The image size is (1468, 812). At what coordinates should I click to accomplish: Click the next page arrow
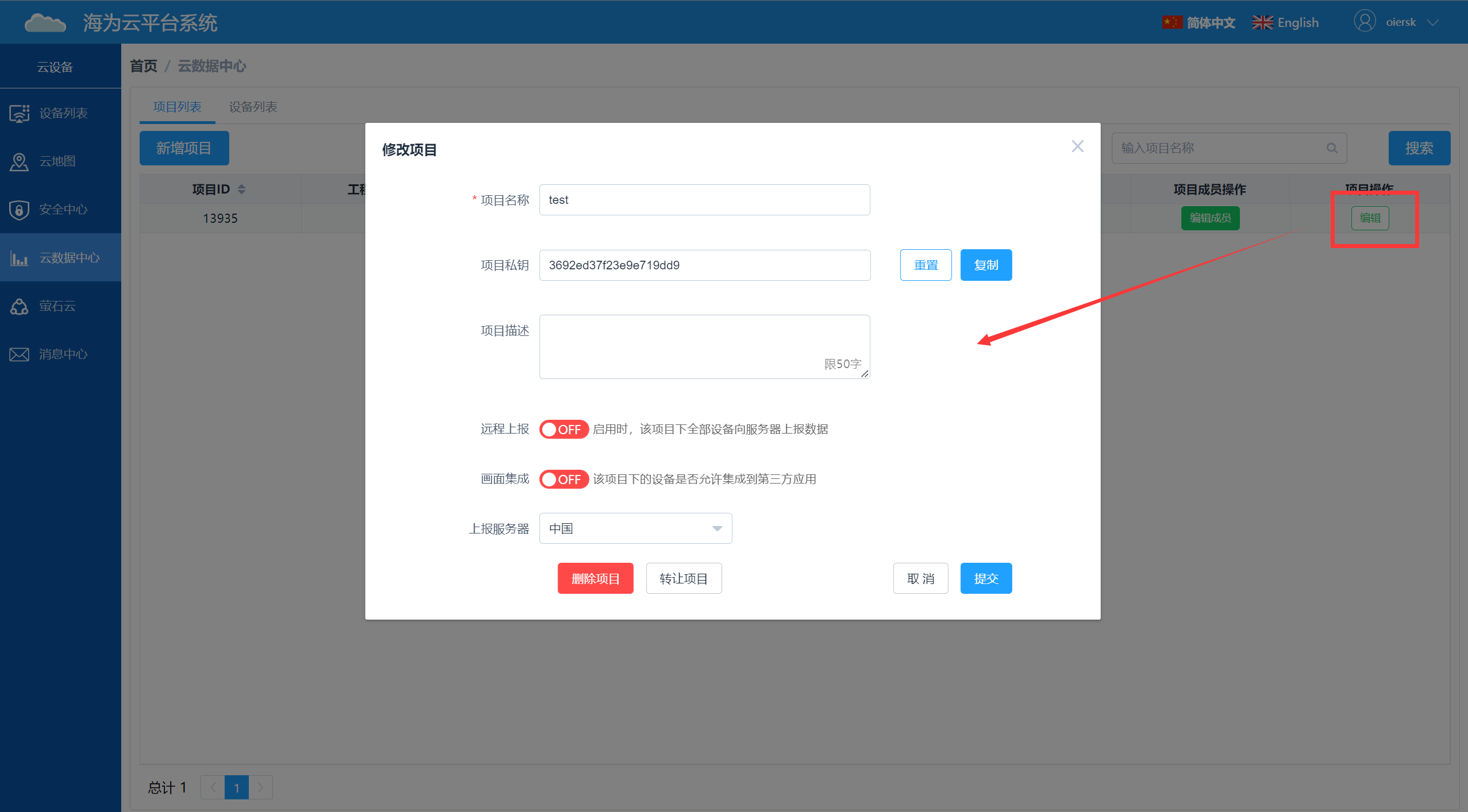tap(261, 787)
